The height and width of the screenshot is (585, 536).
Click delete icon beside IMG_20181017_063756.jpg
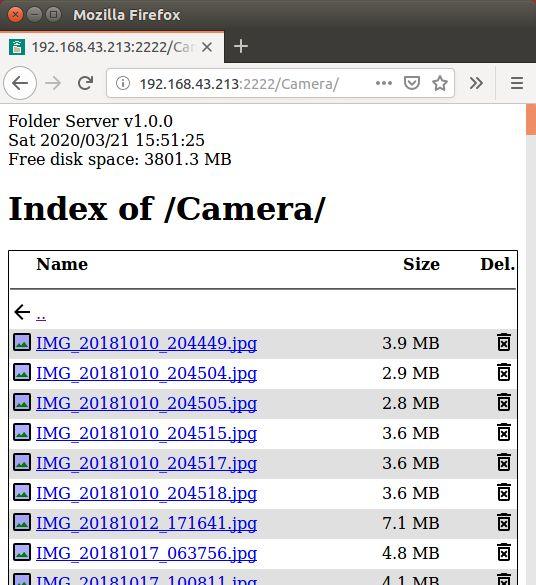(504, 553)
